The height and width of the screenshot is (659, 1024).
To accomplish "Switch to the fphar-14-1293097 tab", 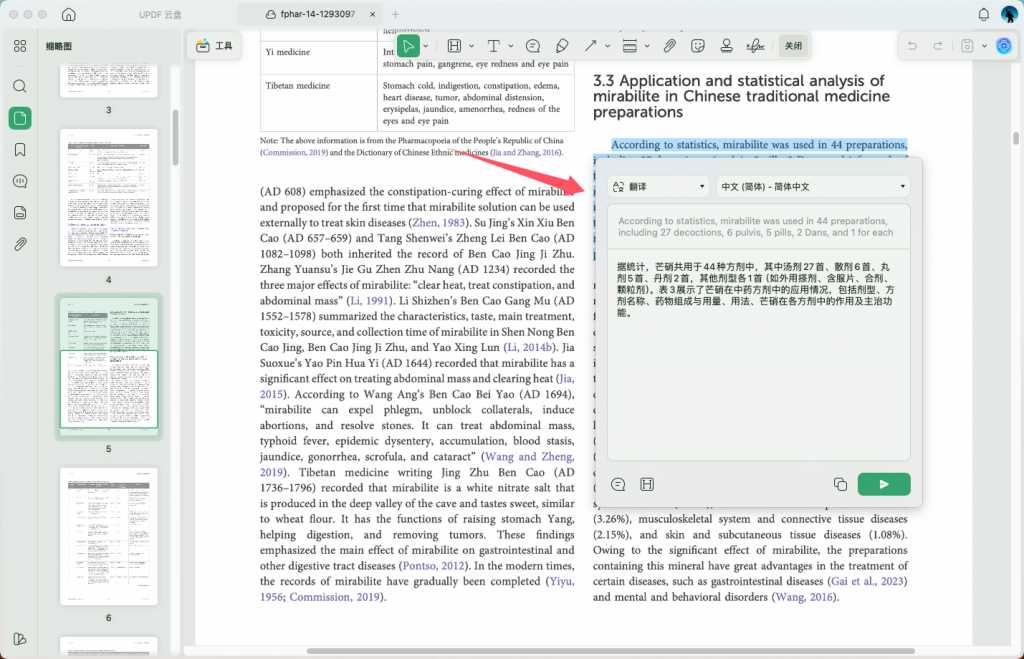I will [x=310, y=14].
